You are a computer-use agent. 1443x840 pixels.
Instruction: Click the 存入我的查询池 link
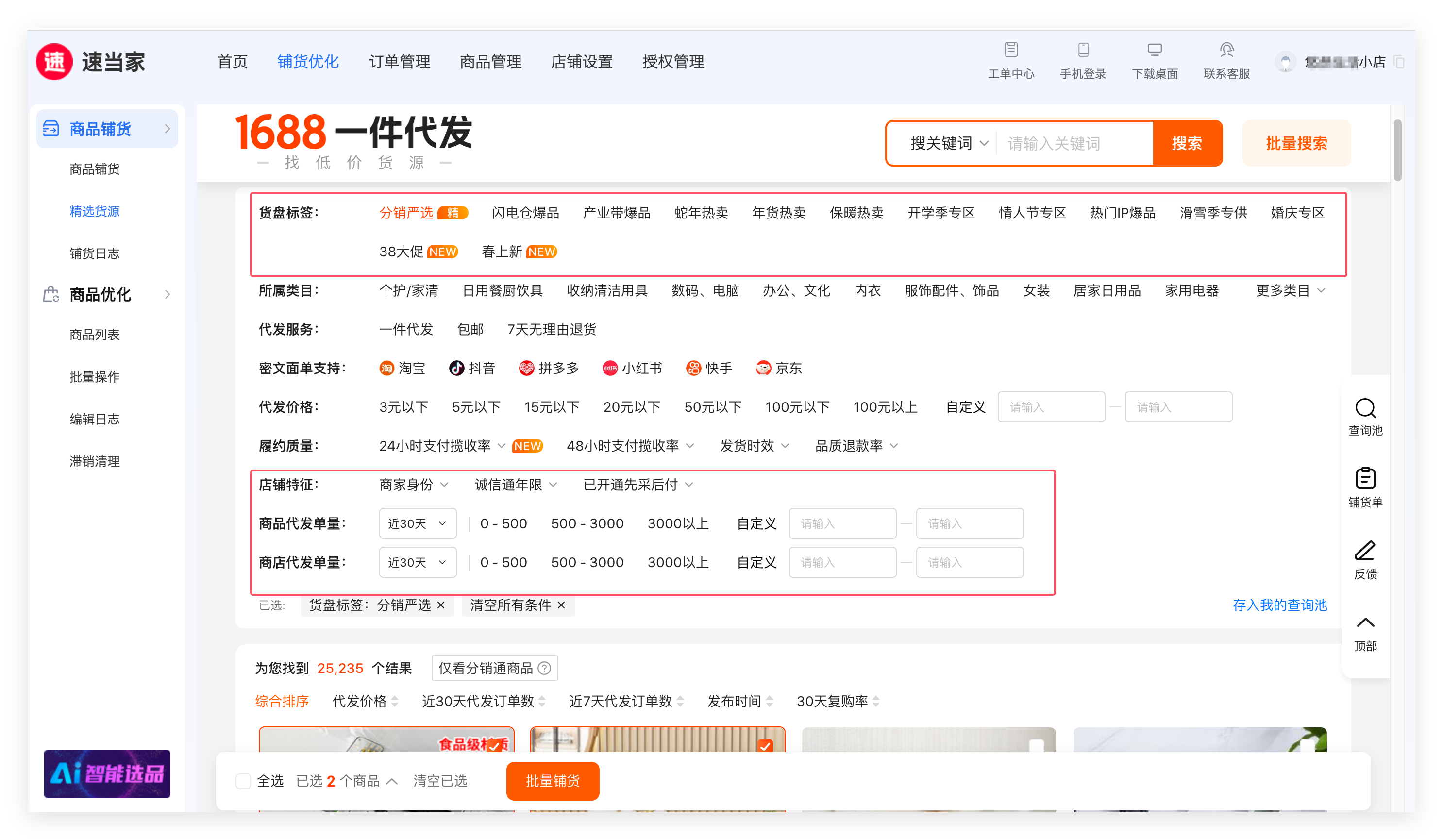[1279, 605]
